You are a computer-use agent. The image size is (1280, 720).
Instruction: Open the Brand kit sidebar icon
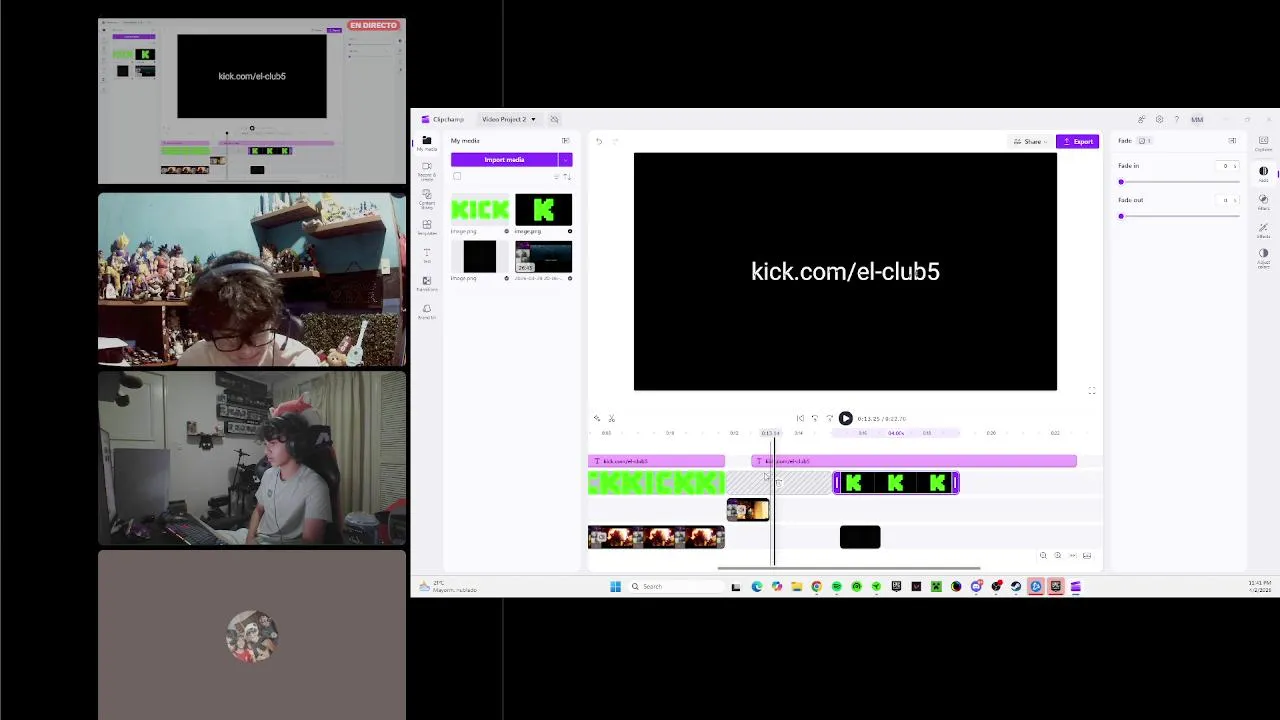pos(427,311)
